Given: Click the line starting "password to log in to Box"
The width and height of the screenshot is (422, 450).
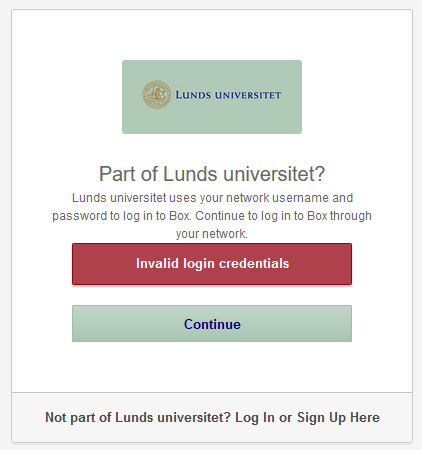Looking at the screenshot, I should (212, 216).
